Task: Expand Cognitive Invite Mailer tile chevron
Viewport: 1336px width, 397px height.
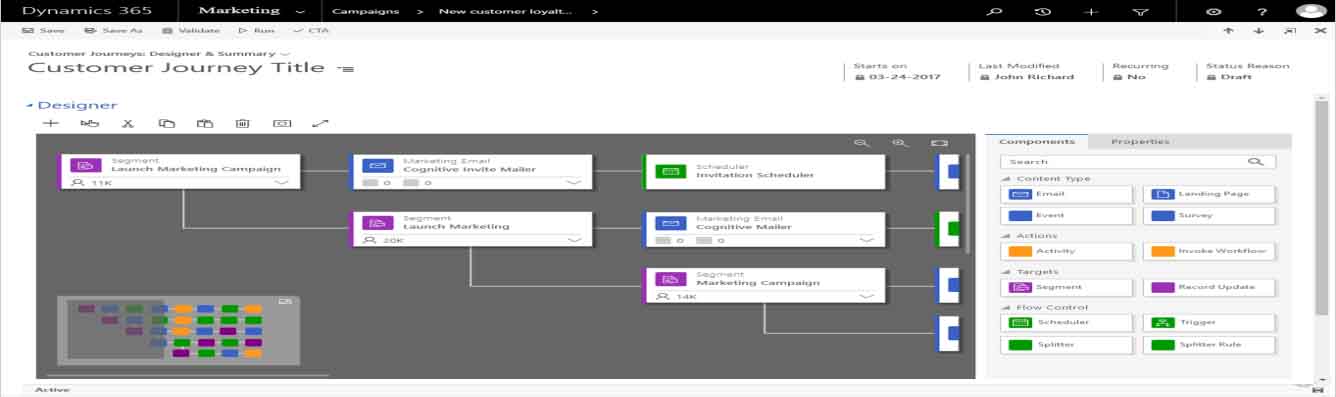Action: (x=574, y=183)
